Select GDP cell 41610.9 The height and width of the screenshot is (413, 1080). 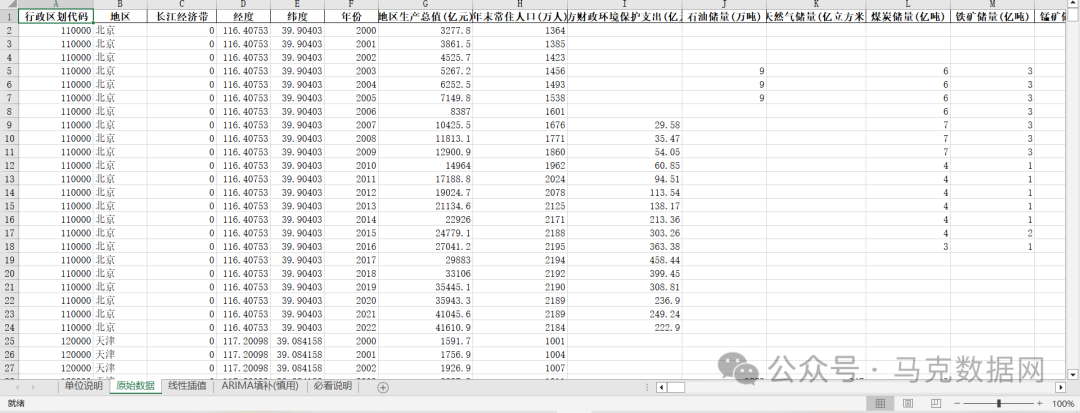[426, 328]
